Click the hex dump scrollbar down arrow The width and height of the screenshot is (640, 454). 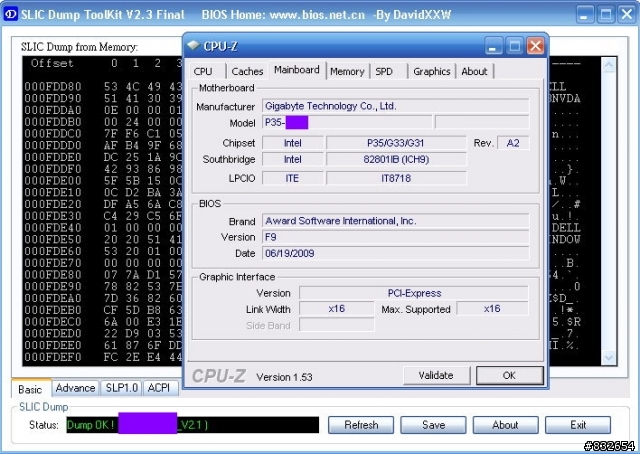pyautogui.click(x=609, y=358)
